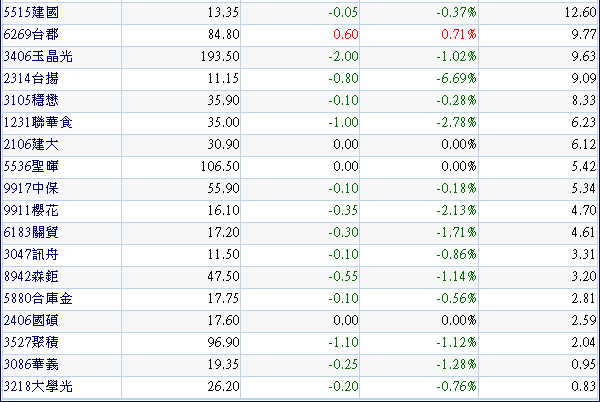Click last-column value 4.61
The height and width of the screenshot is (402, 600).
point(584,233)
